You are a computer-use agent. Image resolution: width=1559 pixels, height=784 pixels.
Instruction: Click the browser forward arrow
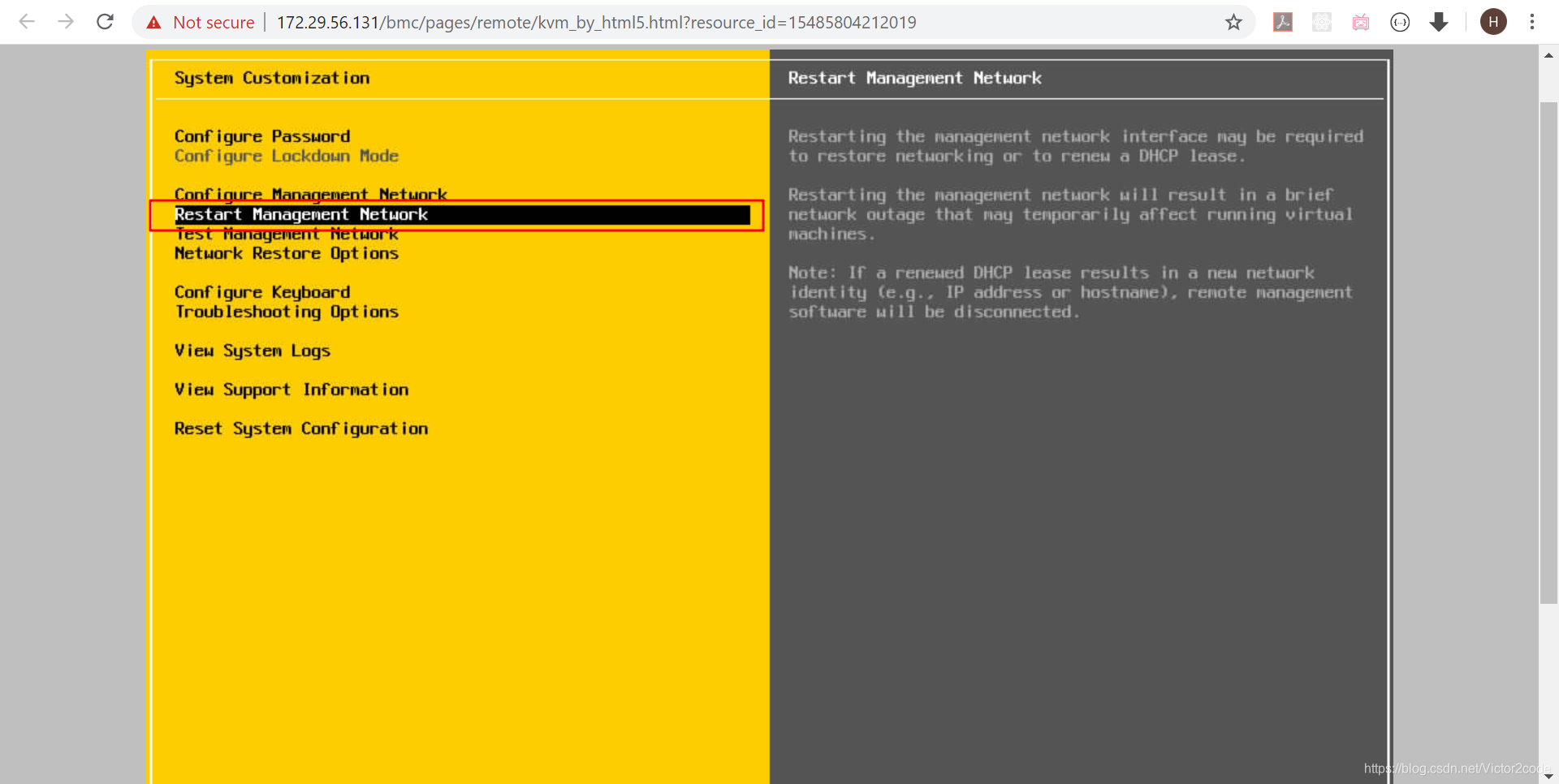(x=66, y=22)
